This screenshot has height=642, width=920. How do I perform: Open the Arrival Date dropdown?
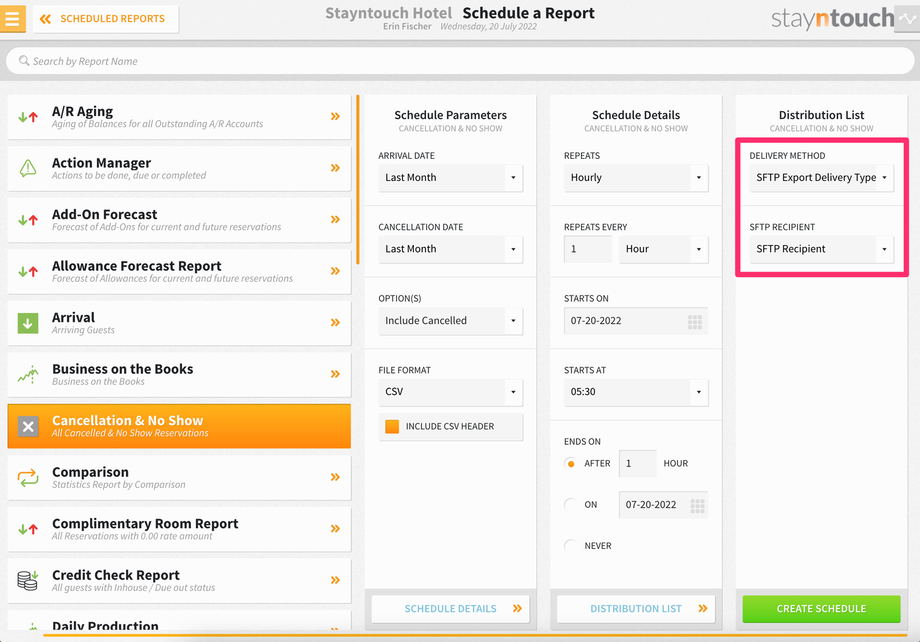[451, 178]
